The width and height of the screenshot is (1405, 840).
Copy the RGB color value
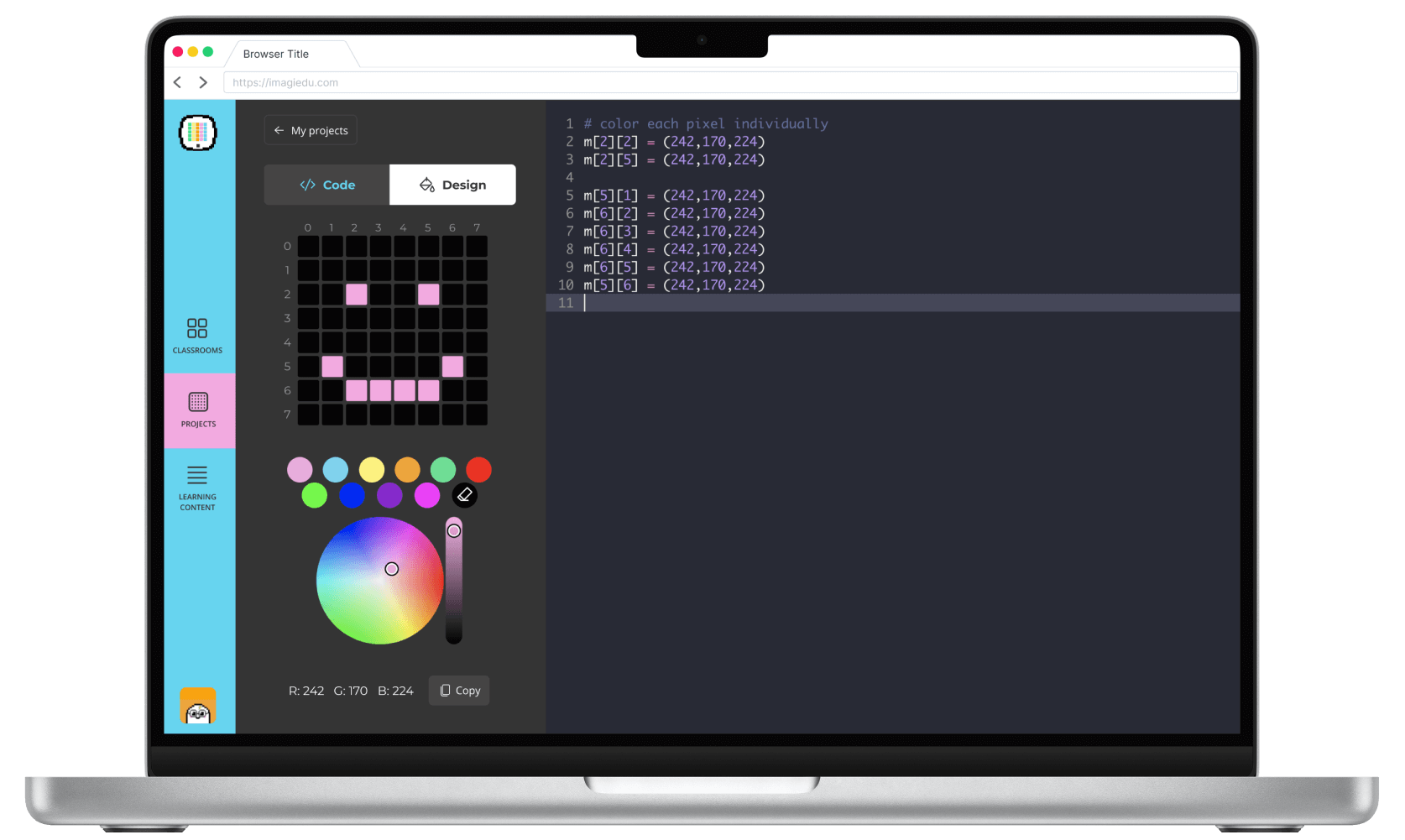(459, 691)
